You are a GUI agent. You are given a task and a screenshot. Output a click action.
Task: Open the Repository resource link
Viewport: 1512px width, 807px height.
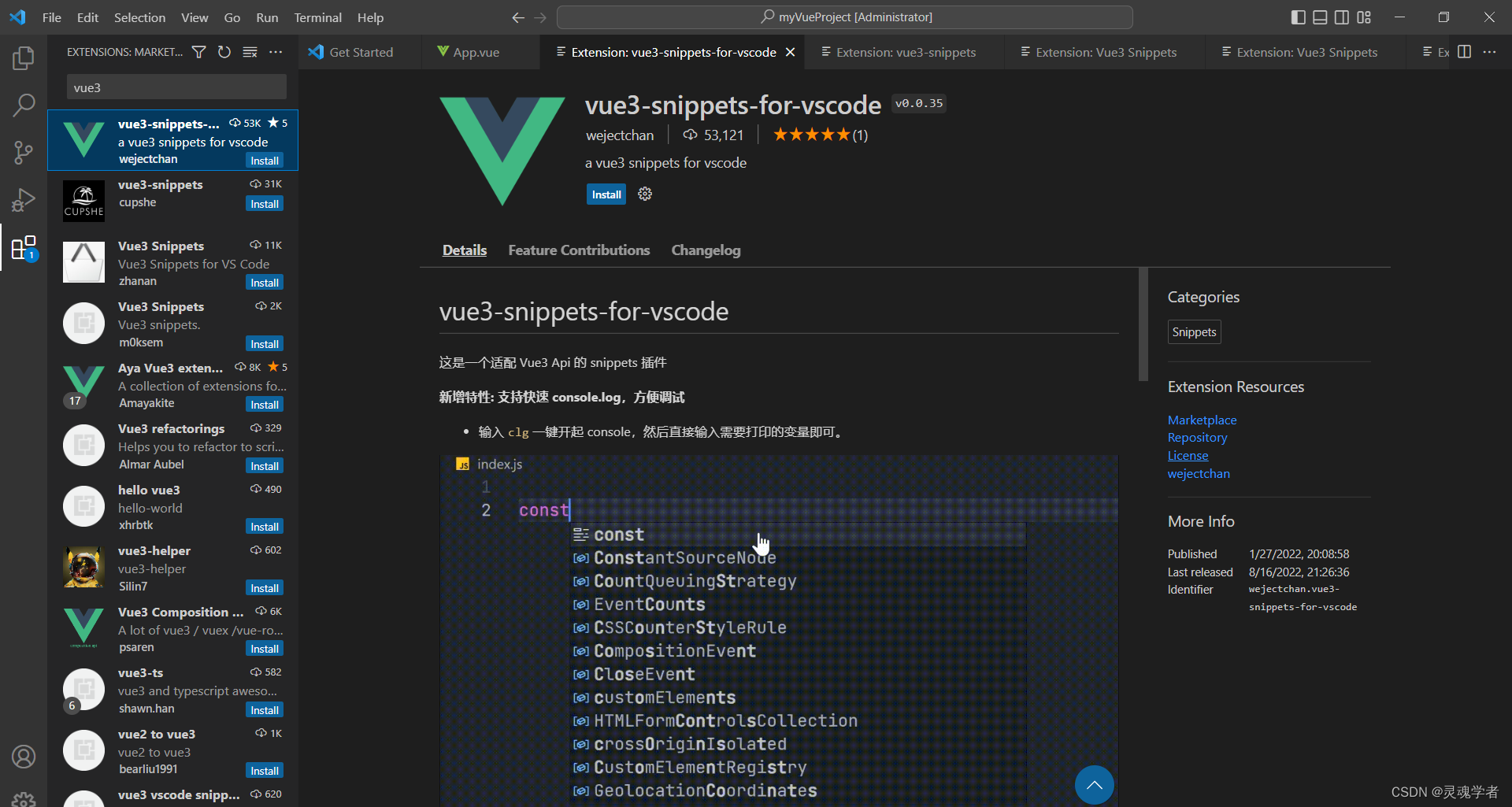click(1197, 438)
